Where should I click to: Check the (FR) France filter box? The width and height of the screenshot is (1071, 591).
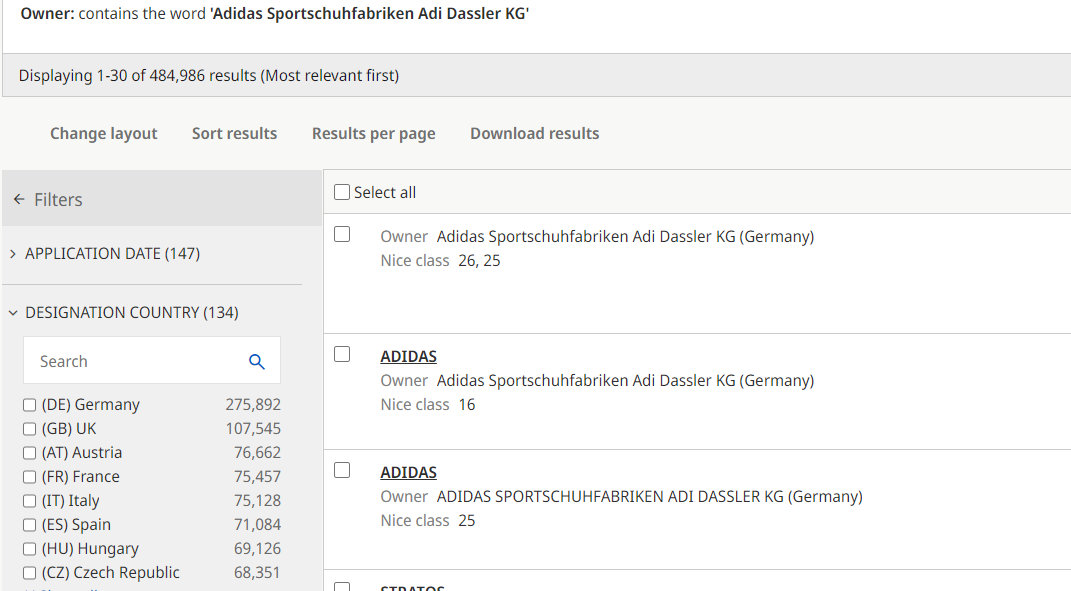[29, 477]
